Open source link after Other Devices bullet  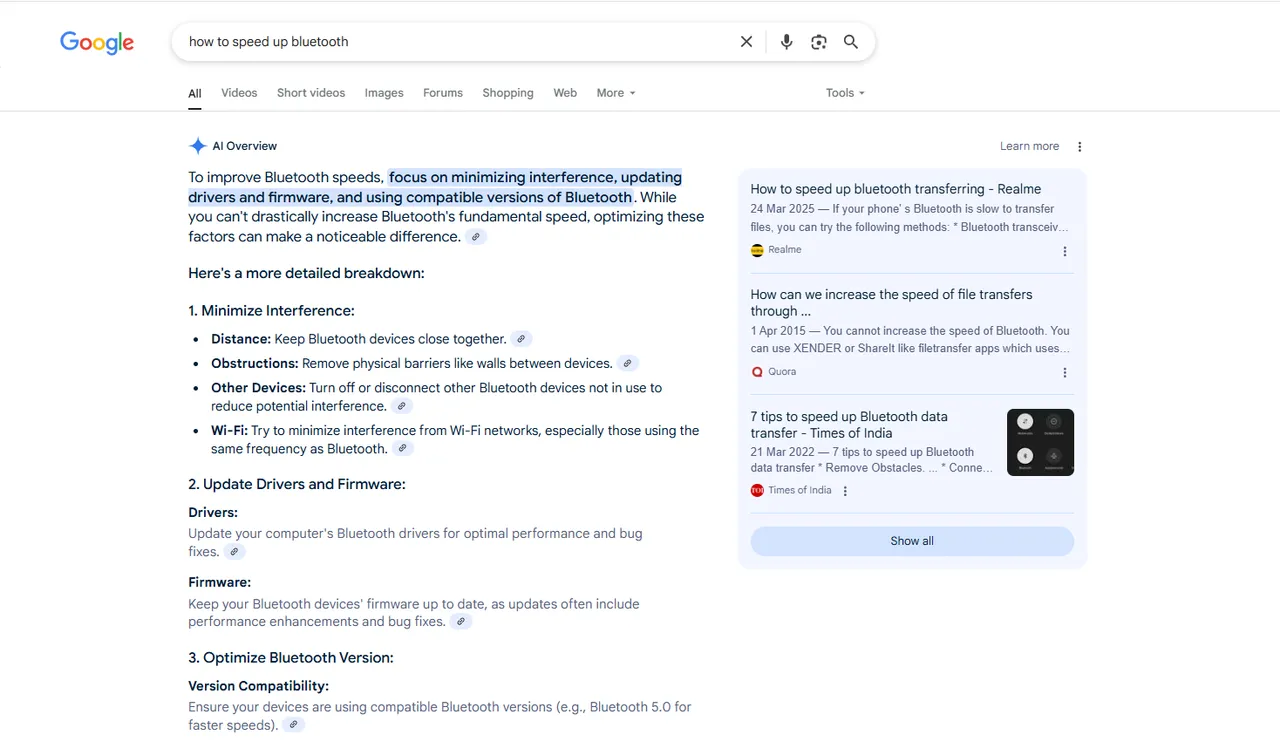click(401, 406)
